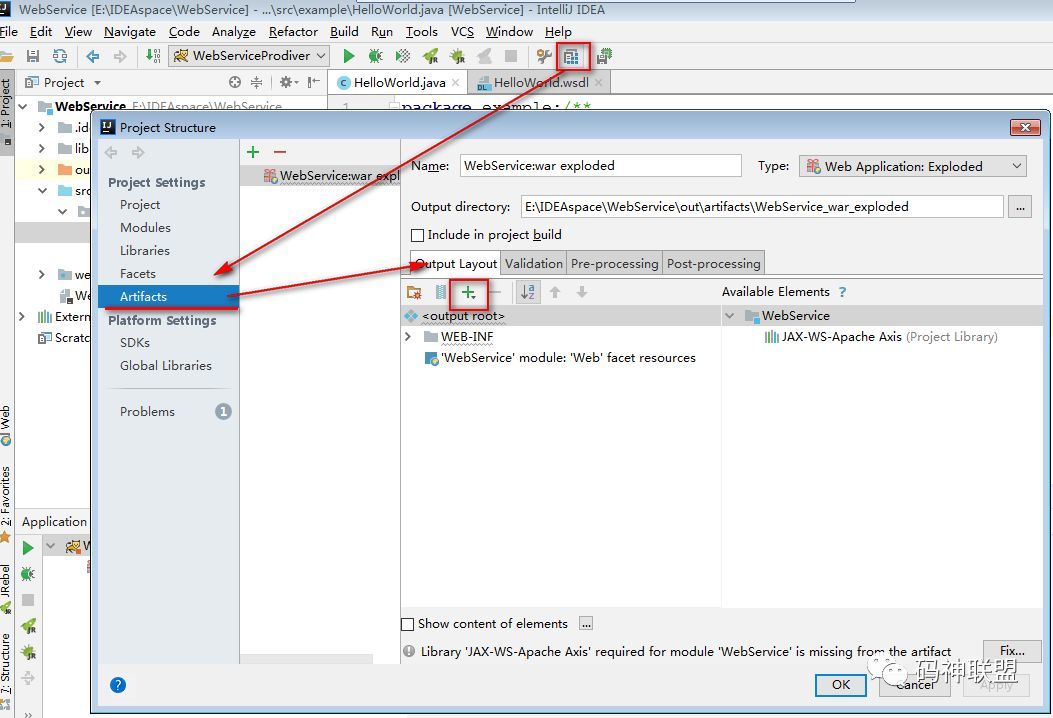Select Facets in Project Settings

point(138,274)
